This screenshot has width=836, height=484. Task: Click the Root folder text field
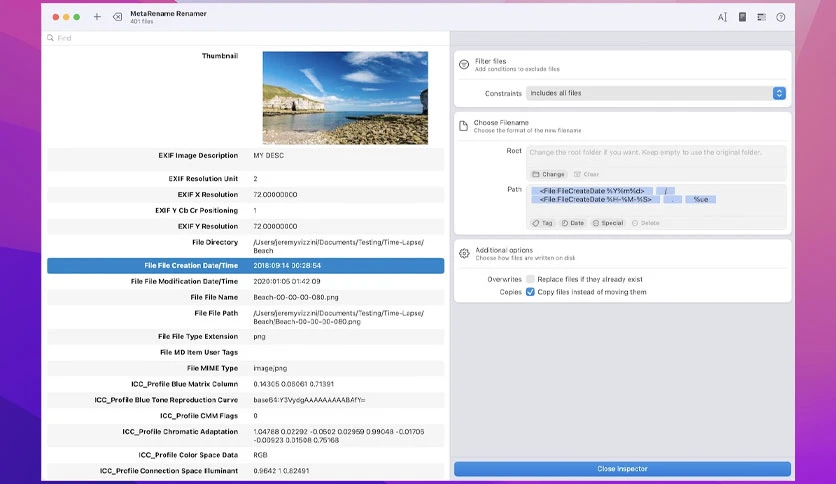click(656, 157)
